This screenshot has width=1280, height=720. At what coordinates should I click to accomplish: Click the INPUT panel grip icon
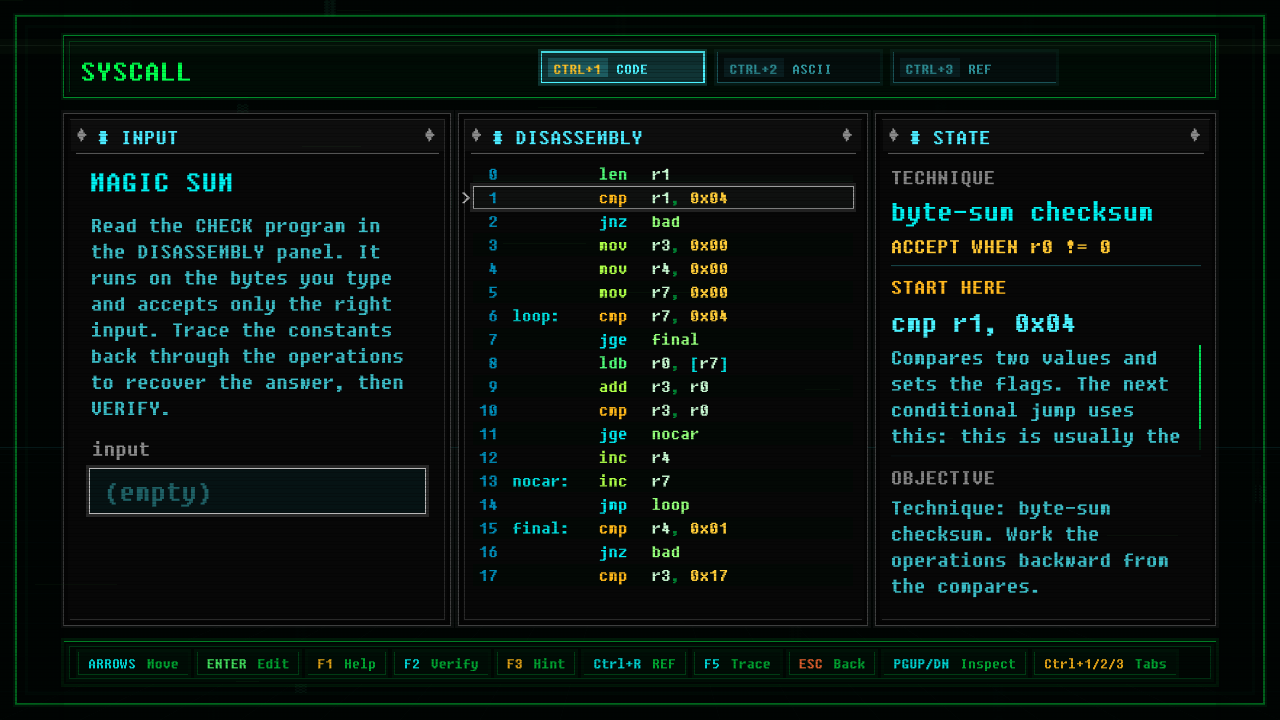[x=104, y=138]
